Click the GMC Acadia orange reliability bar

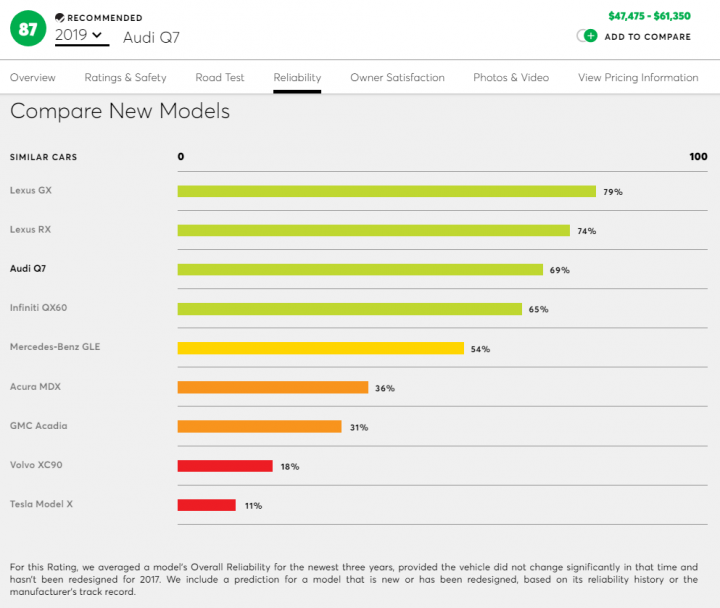[259, 427]
